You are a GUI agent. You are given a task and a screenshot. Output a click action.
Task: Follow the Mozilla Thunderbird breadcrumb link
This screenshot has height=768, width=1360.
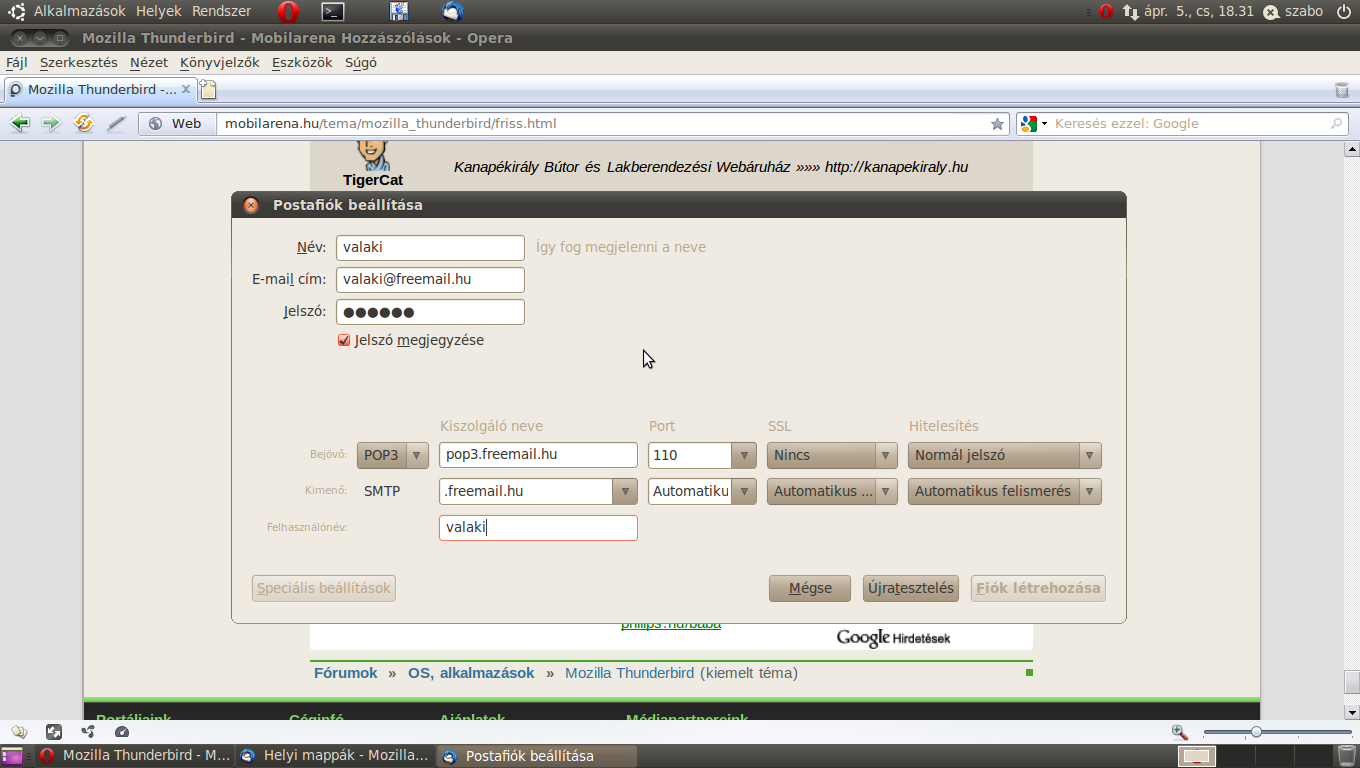(629, 673)
